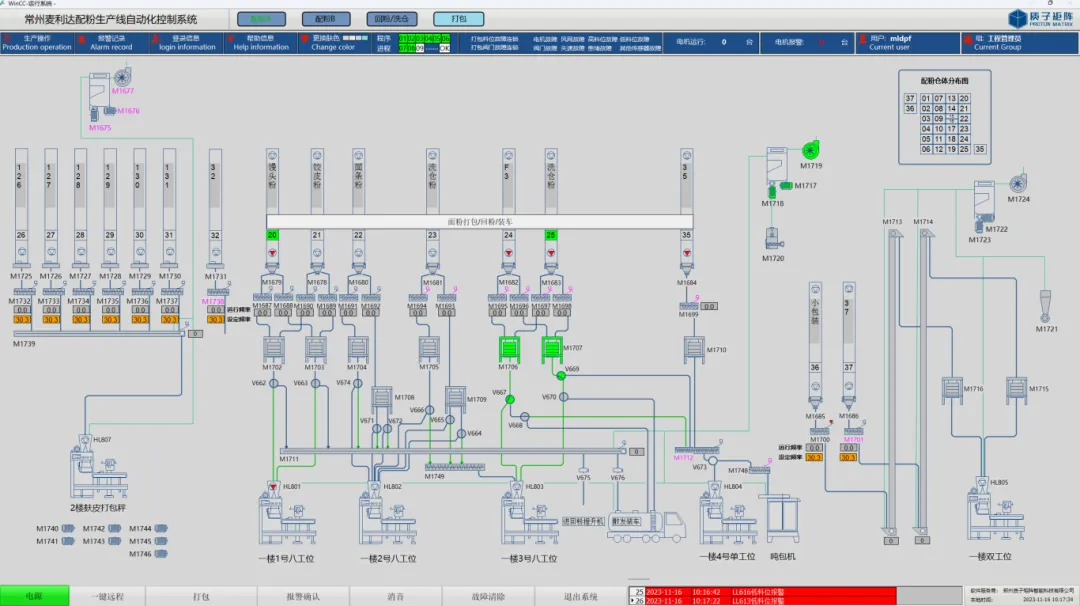Click the M1740 motor icon
Screen dimensions: 1080x606
pyautogui.click(x=68, y=529)
